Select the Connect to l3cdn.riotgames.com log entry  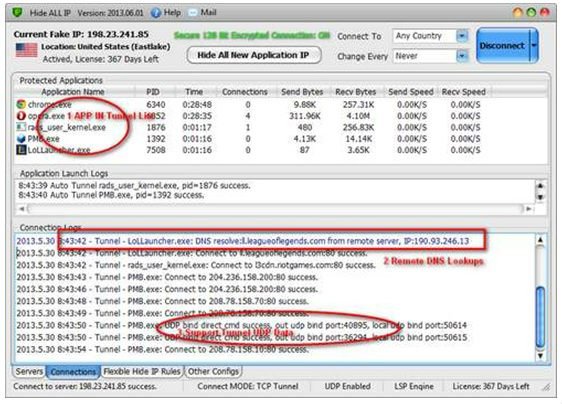click(196, 265)
